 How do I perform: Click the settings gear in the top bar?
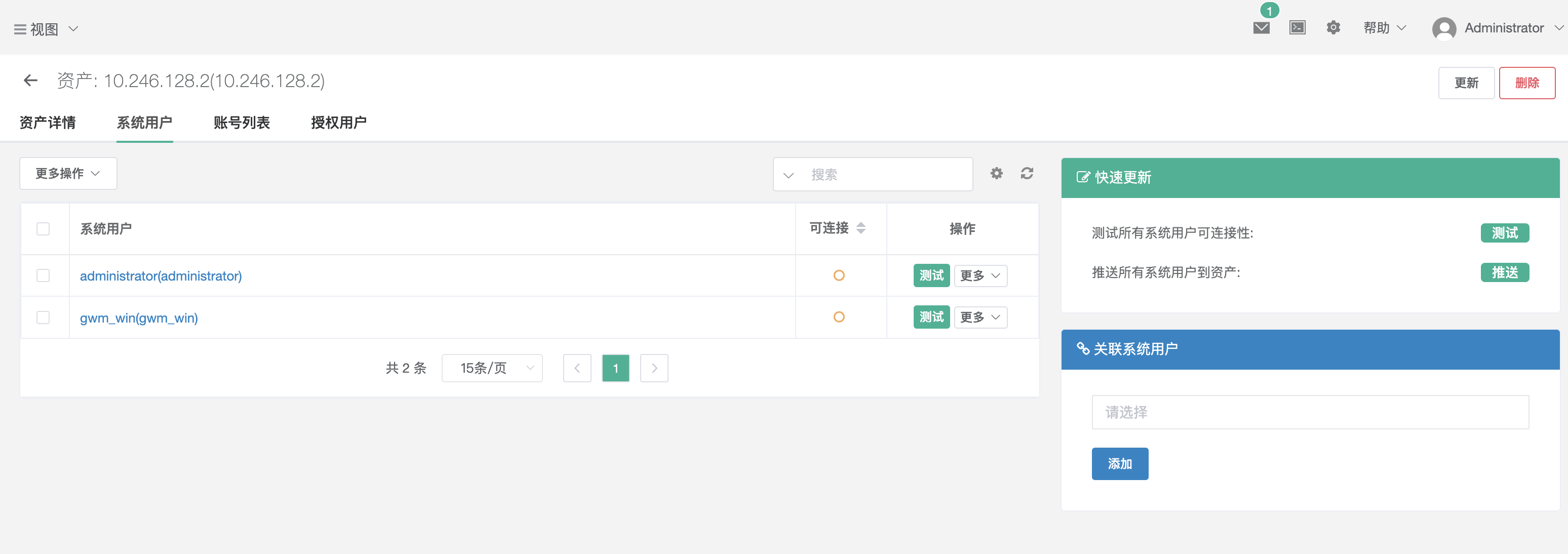(1333, 27)
